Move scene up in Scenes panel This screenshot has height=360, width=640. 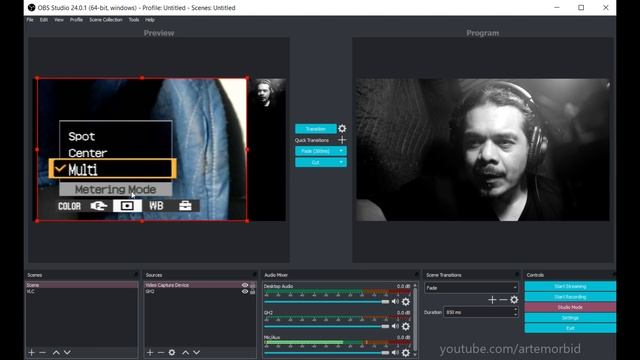pos(56,352)
